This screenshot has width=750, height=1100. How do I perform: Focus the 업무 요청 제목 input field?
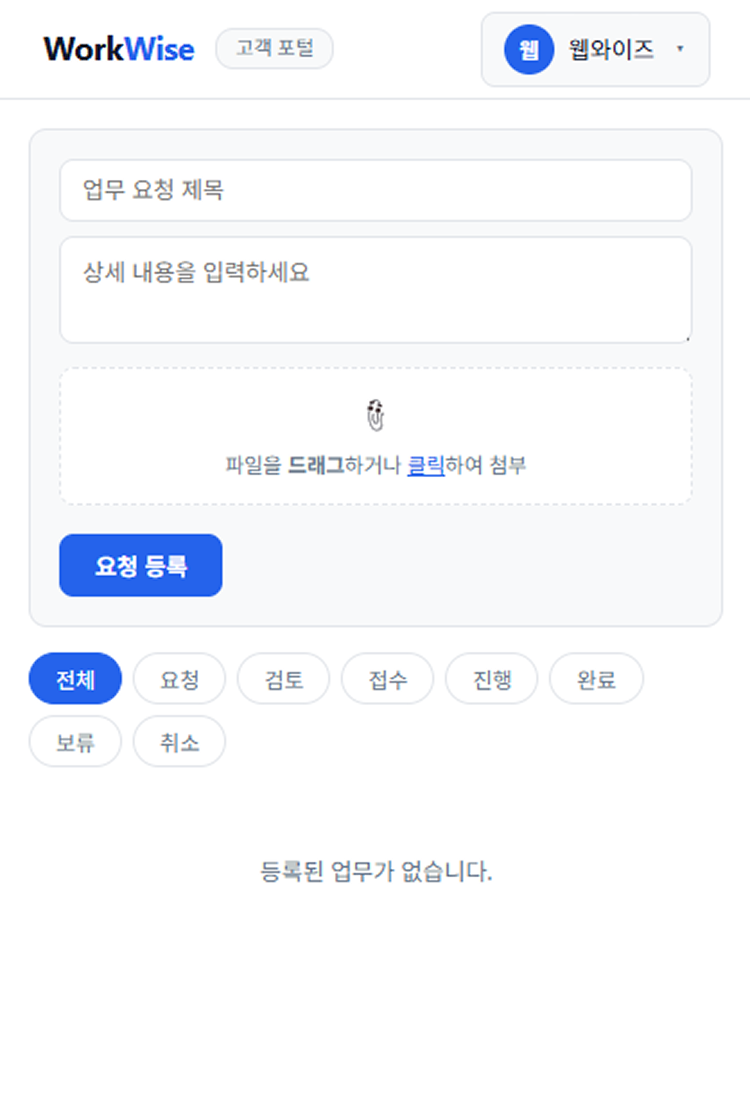pyautogui.click(x=375, y=190)
